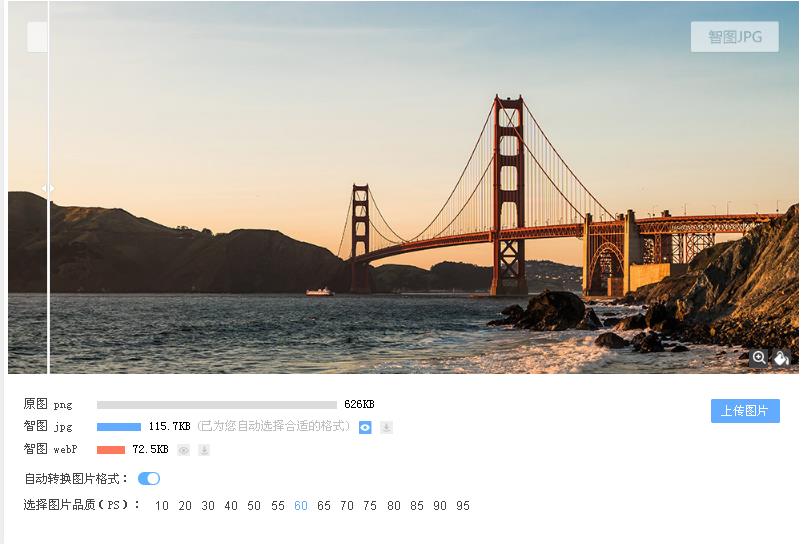Download the compressed jpg file
This screenshot has width=801, height=544.
tap(387, 427)
